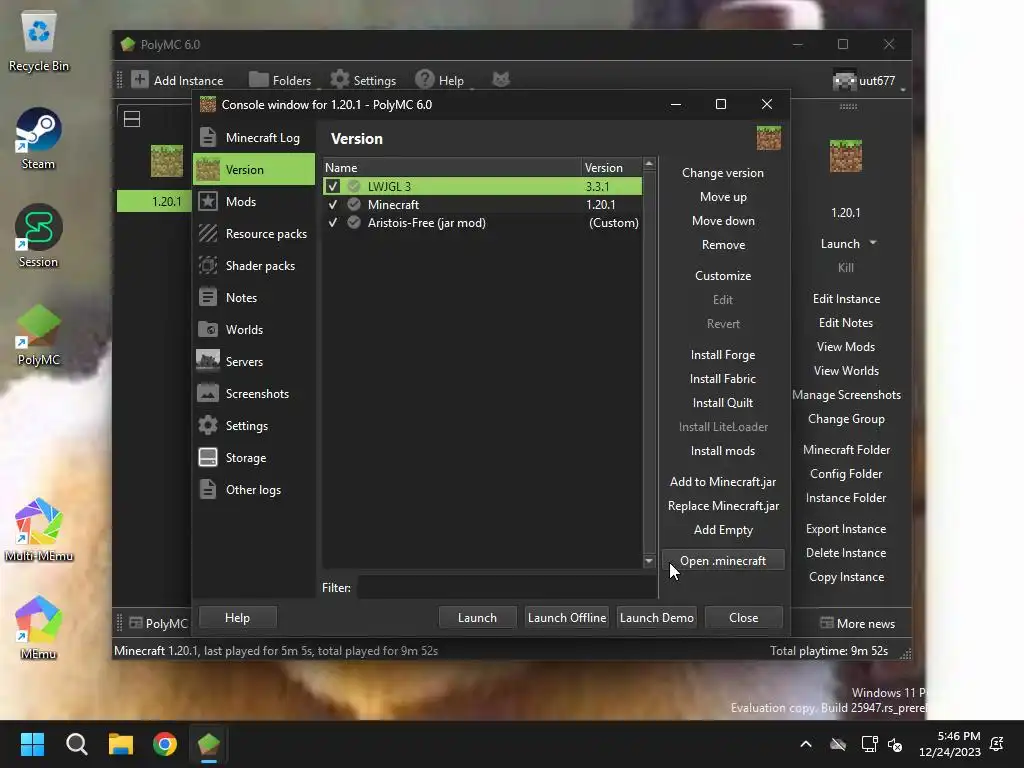The height and width of the screenshot is (768, 1024).
Task: Click Edit Instance in main window
Action: click(846, 299)
